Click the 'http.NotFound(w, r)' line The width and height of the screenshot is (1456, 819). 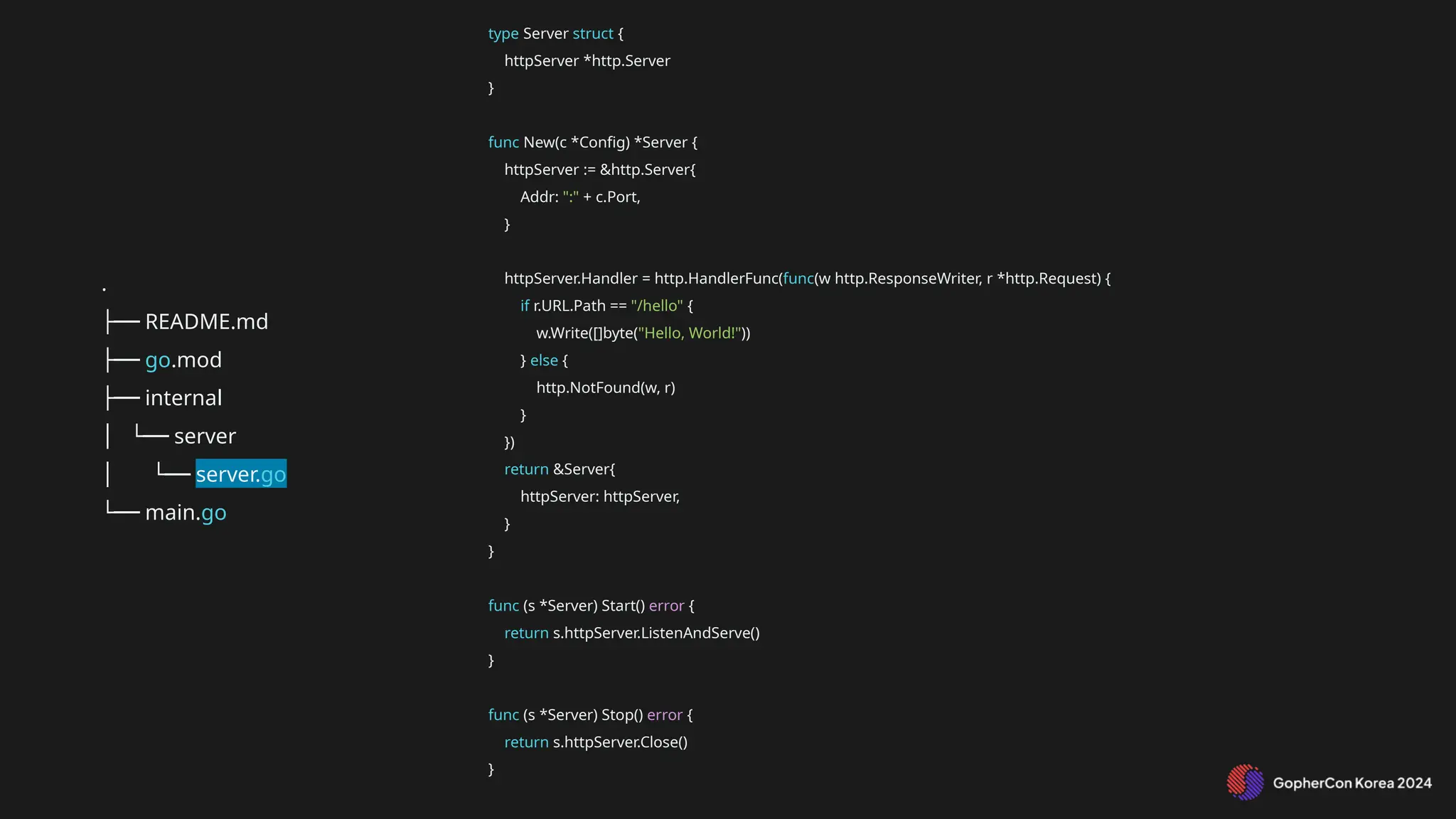(606, 387)
